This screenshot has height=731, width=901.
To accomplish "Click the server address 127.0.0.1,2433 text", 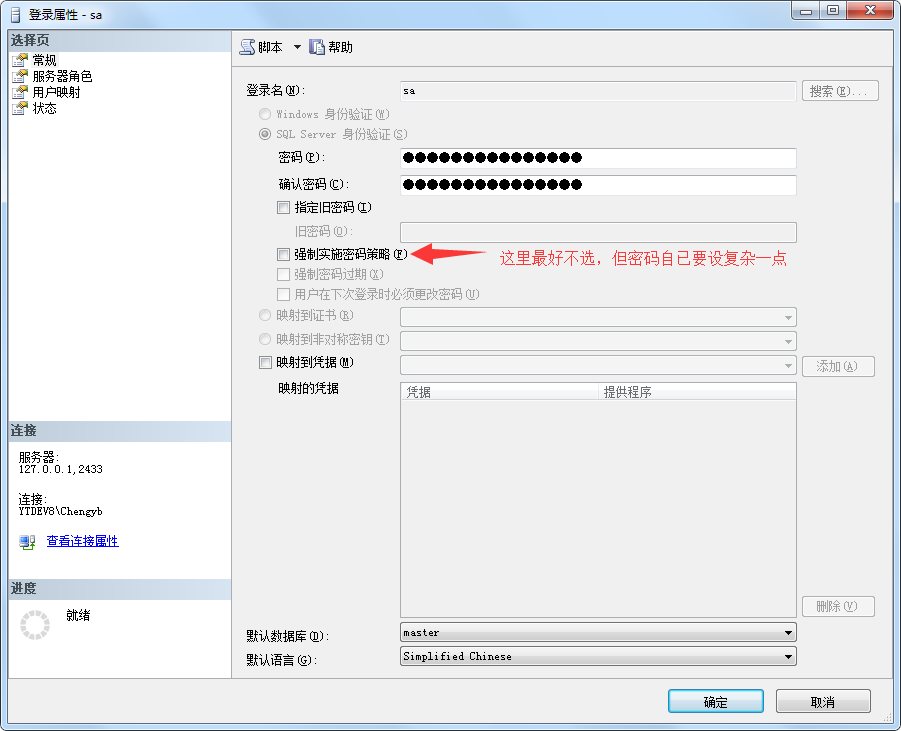I will [60, 470].
